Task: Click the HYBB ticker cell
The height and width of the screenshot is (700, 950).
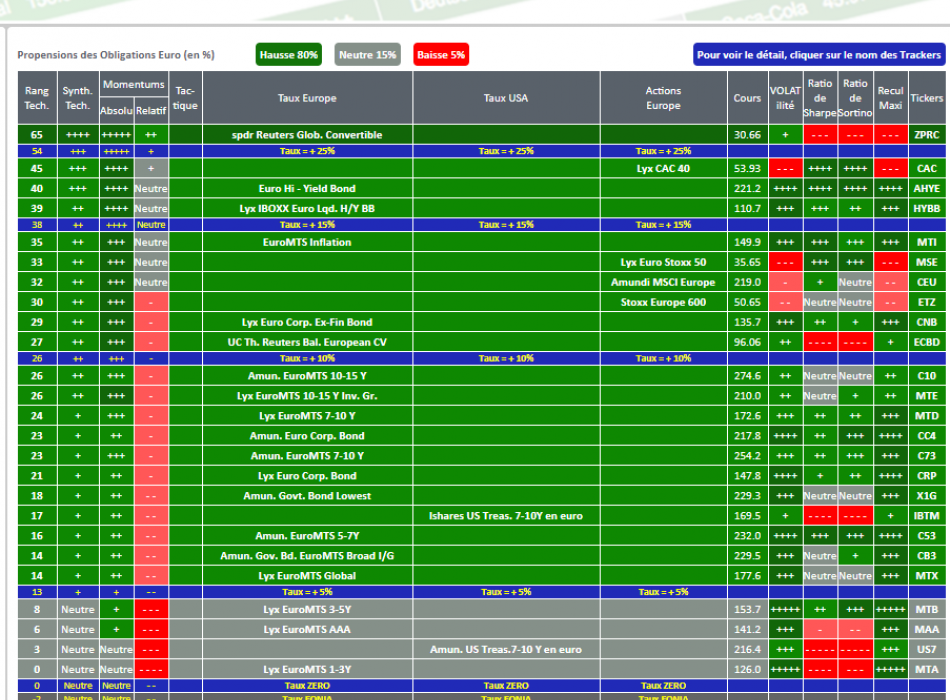Action: [926, 208]
